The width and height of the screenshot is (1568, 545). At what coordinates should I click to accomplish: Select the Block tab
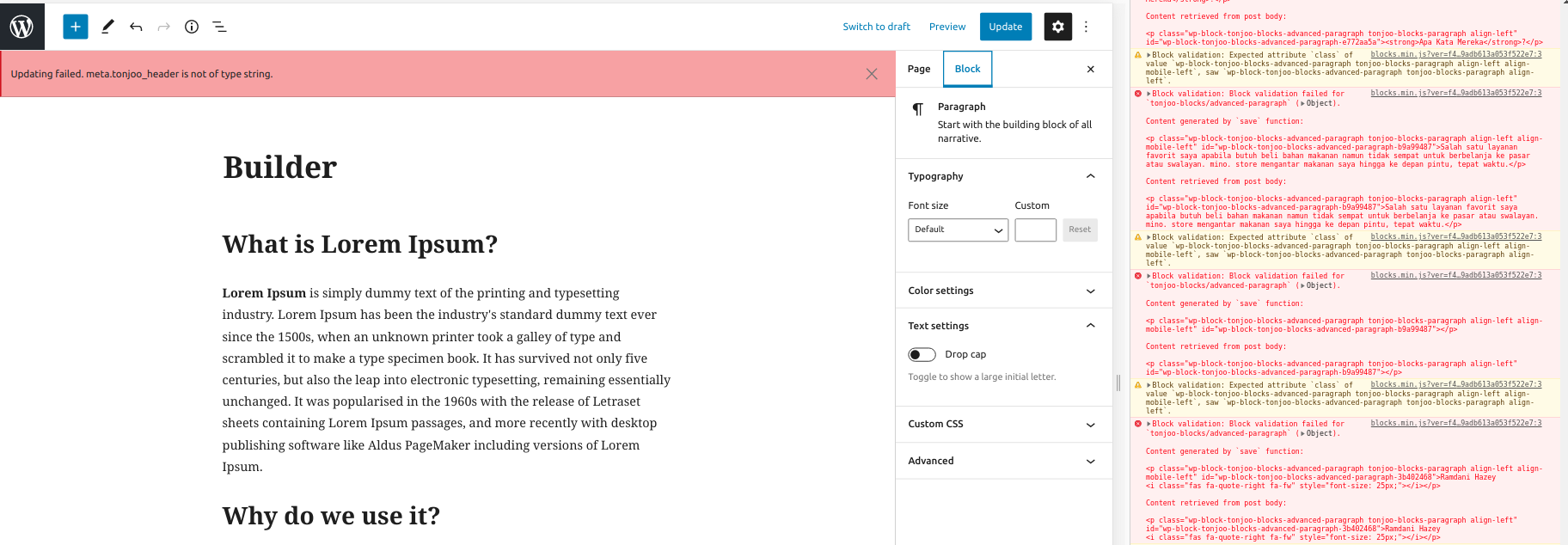point(967,69)
